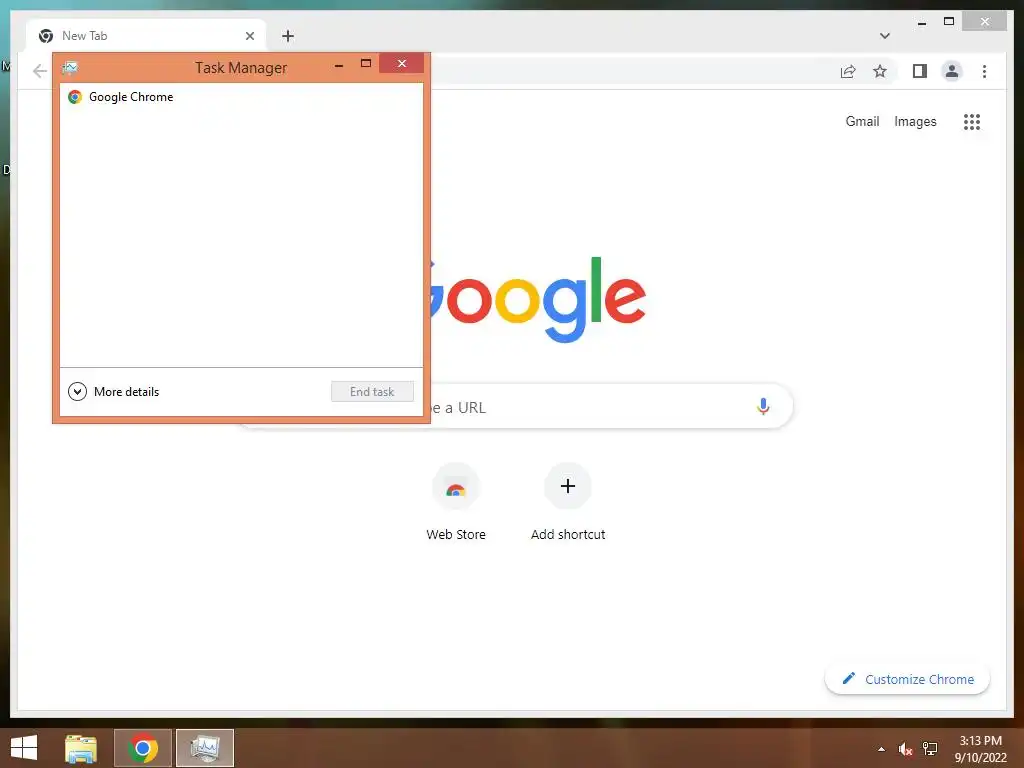This screenshot has height=768, width=1024.
Task: Click the Add shortcut button
Action: 568,503
